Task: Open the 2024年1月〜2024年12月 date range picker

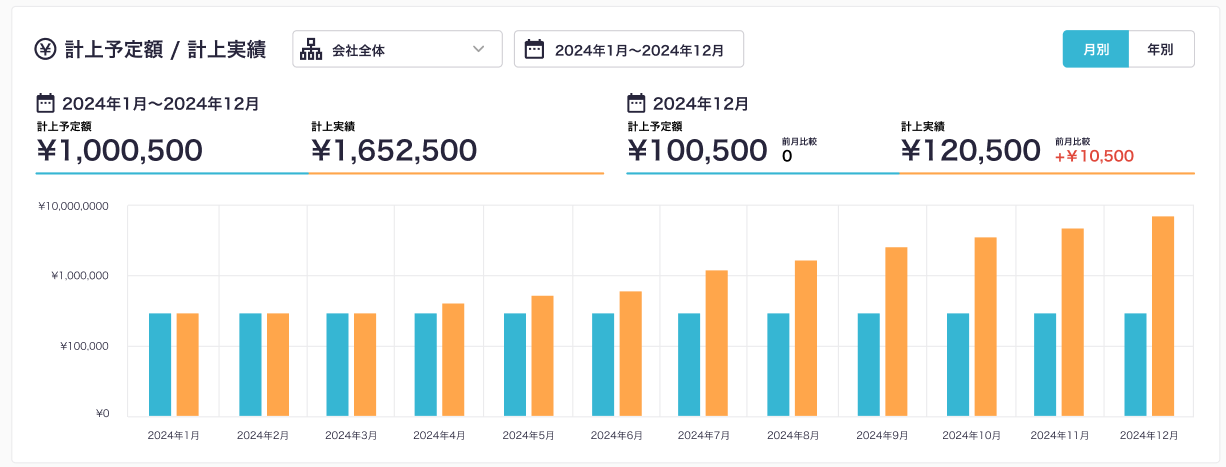Action: pos(628,49)
